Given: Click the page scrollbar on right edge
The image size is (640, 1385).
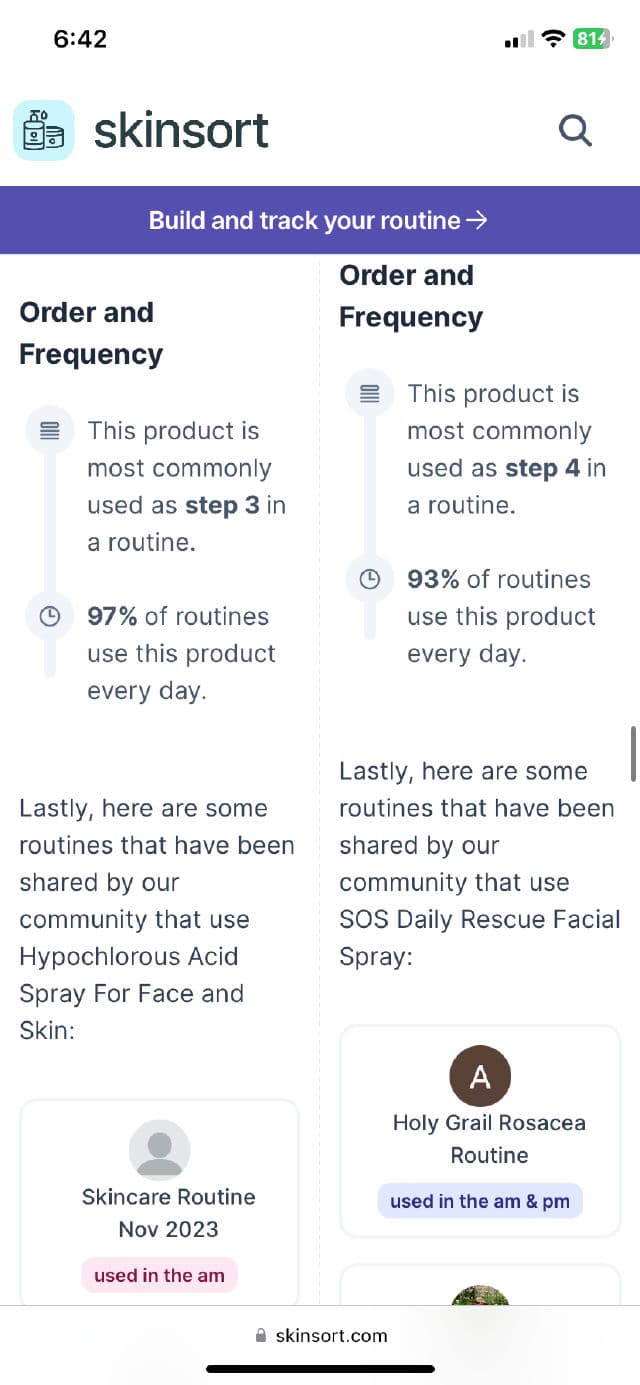Looking at the screenshot, I should [x=633, y=753].
